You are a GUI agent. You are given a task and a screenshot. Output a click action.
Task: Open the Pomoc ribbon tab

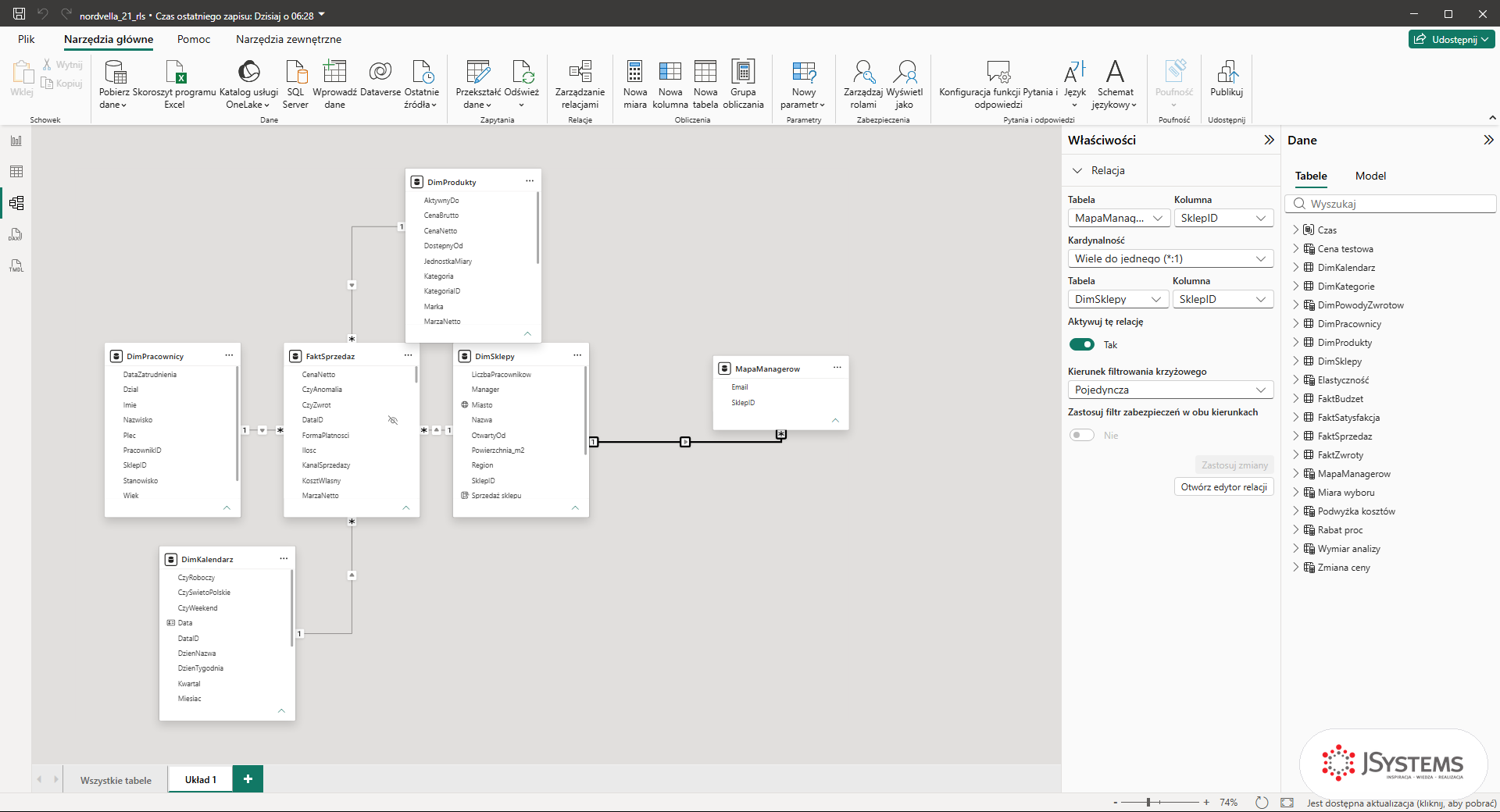194,39
